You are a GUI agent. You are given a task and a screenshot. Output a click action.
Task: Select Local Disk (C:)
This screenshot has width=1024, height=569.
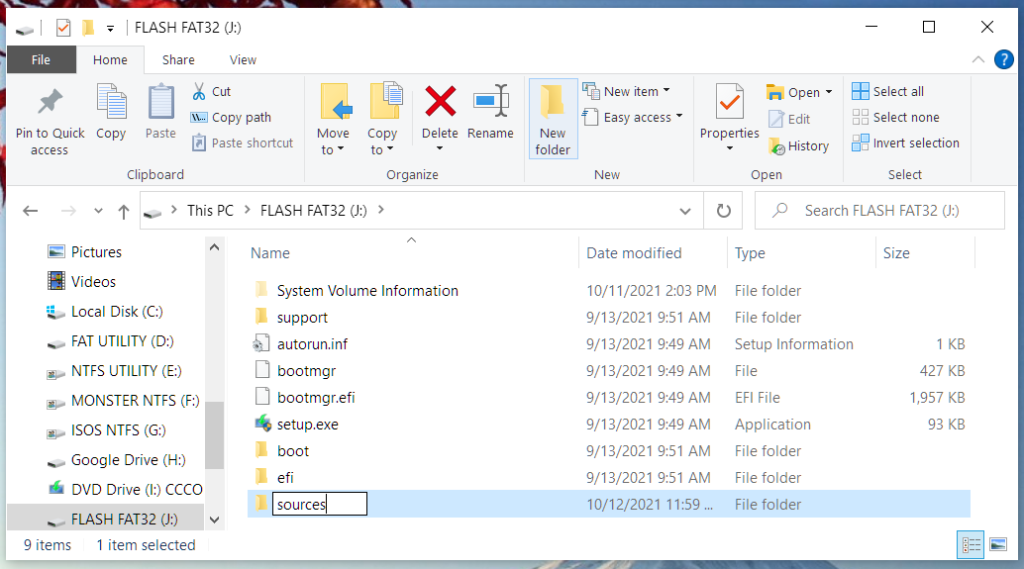click(104, 312)
